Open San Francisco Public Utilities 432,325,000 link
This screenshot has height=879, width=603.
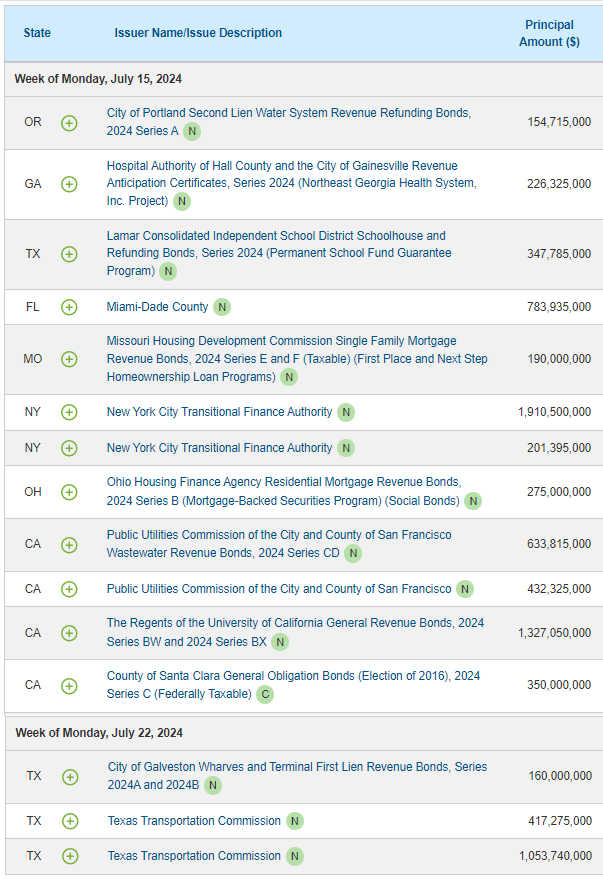pos(279,589)
